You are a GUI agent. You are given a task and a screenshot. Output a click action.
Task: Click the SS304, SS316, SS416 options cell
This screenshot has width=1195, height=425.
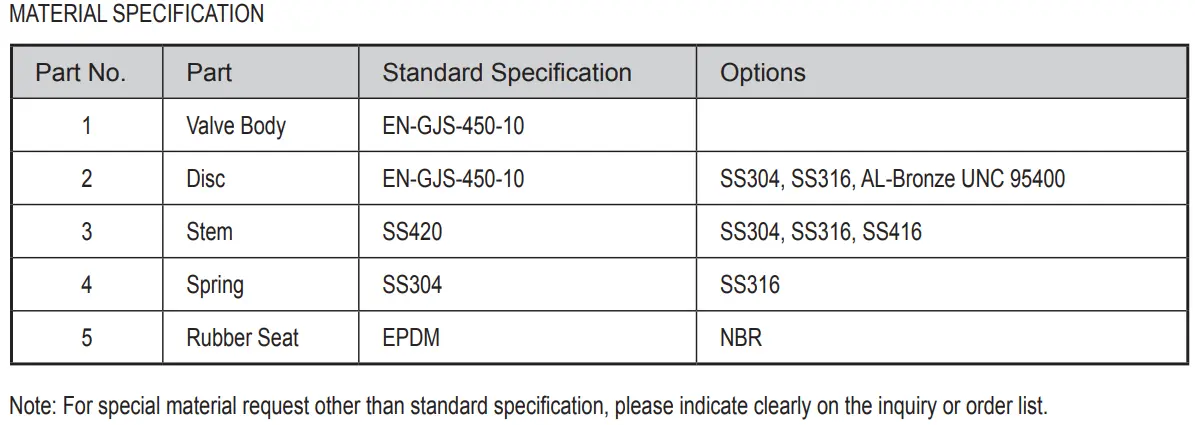coord(821,232)
